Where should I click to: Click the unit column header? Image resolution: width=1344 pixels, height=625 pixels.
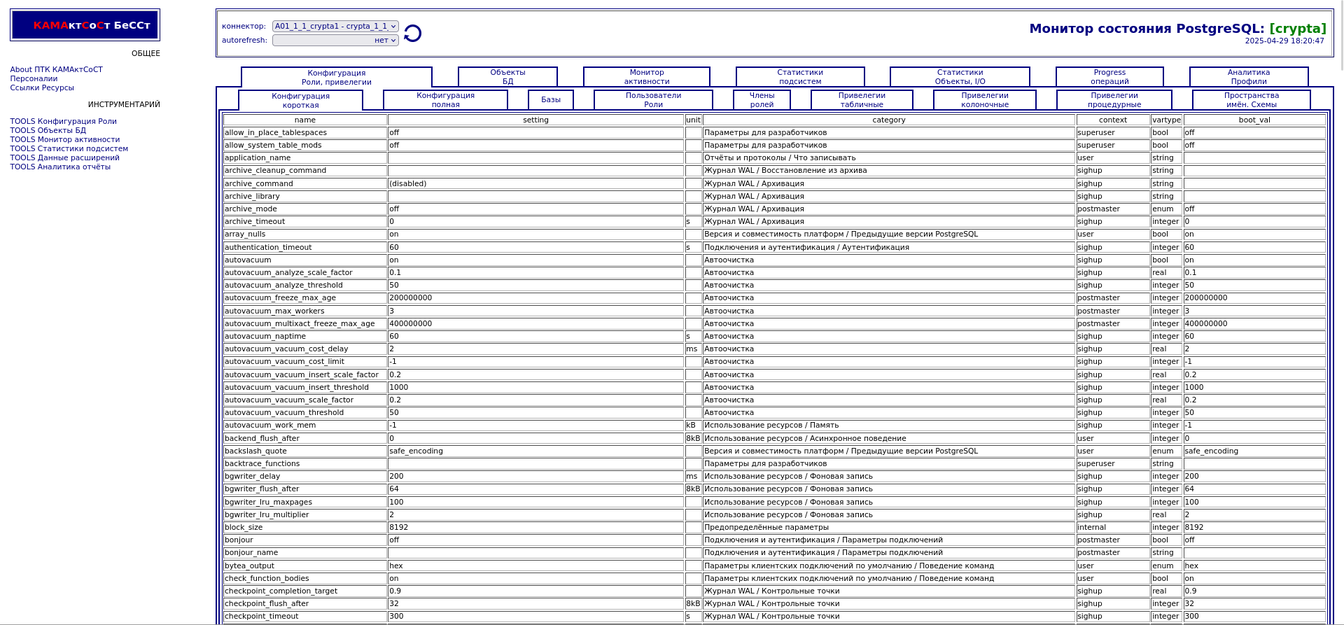click(694, 120)
